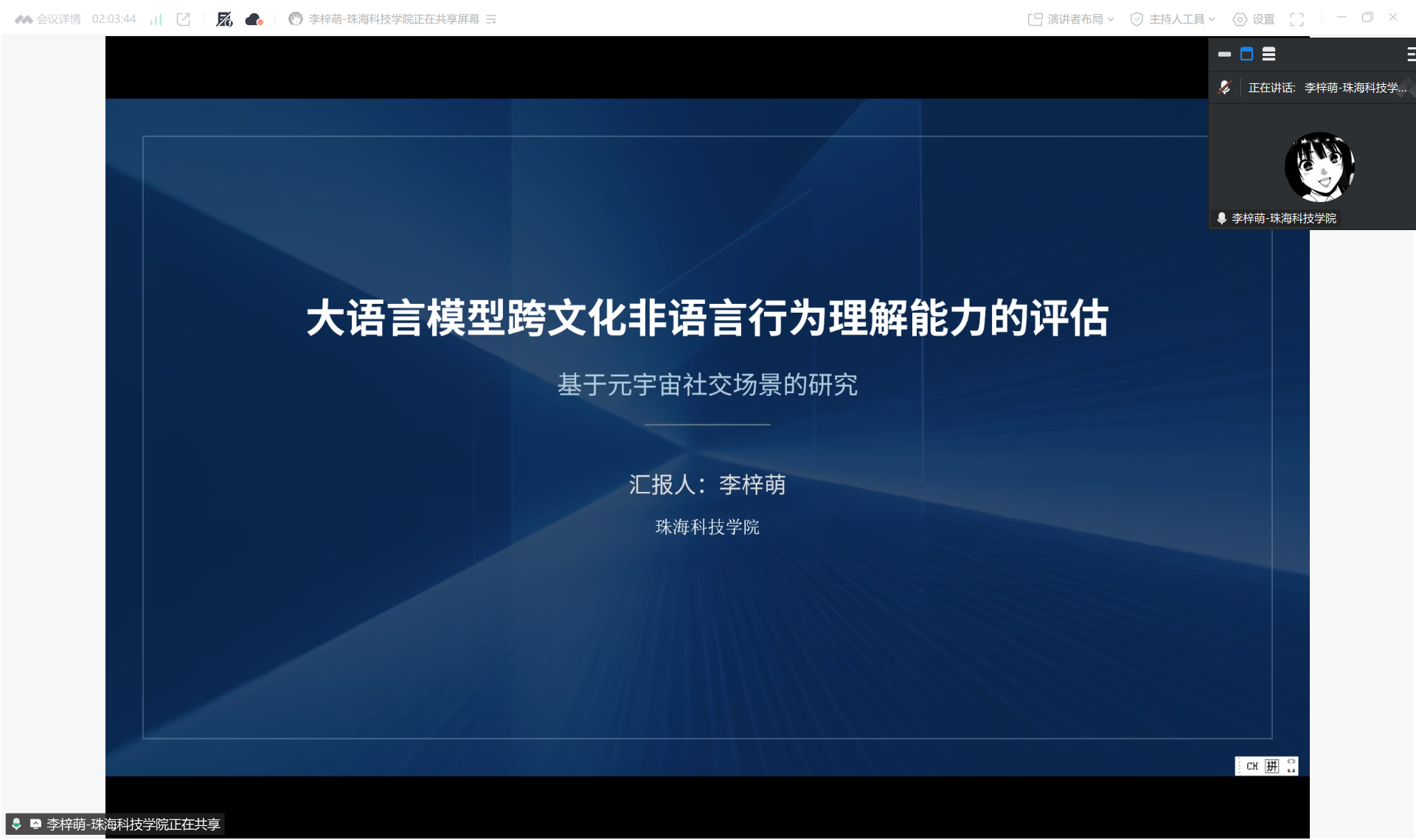Open the cloud recording status icon
The height and width of the screenshot is (840, 1416).
[254, 19]
